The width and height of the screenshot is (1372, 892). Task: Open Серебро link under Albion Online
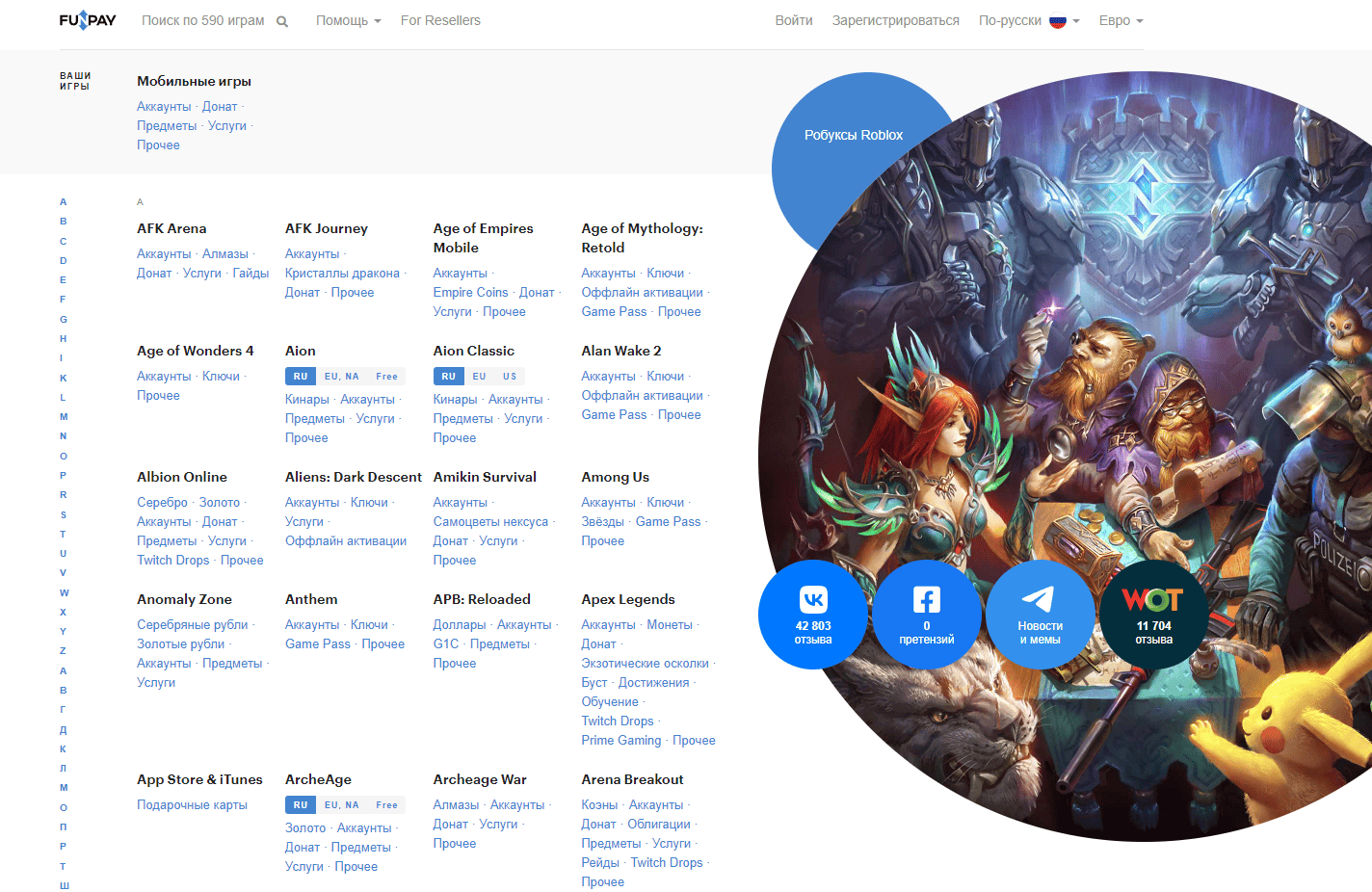[162, 503]
